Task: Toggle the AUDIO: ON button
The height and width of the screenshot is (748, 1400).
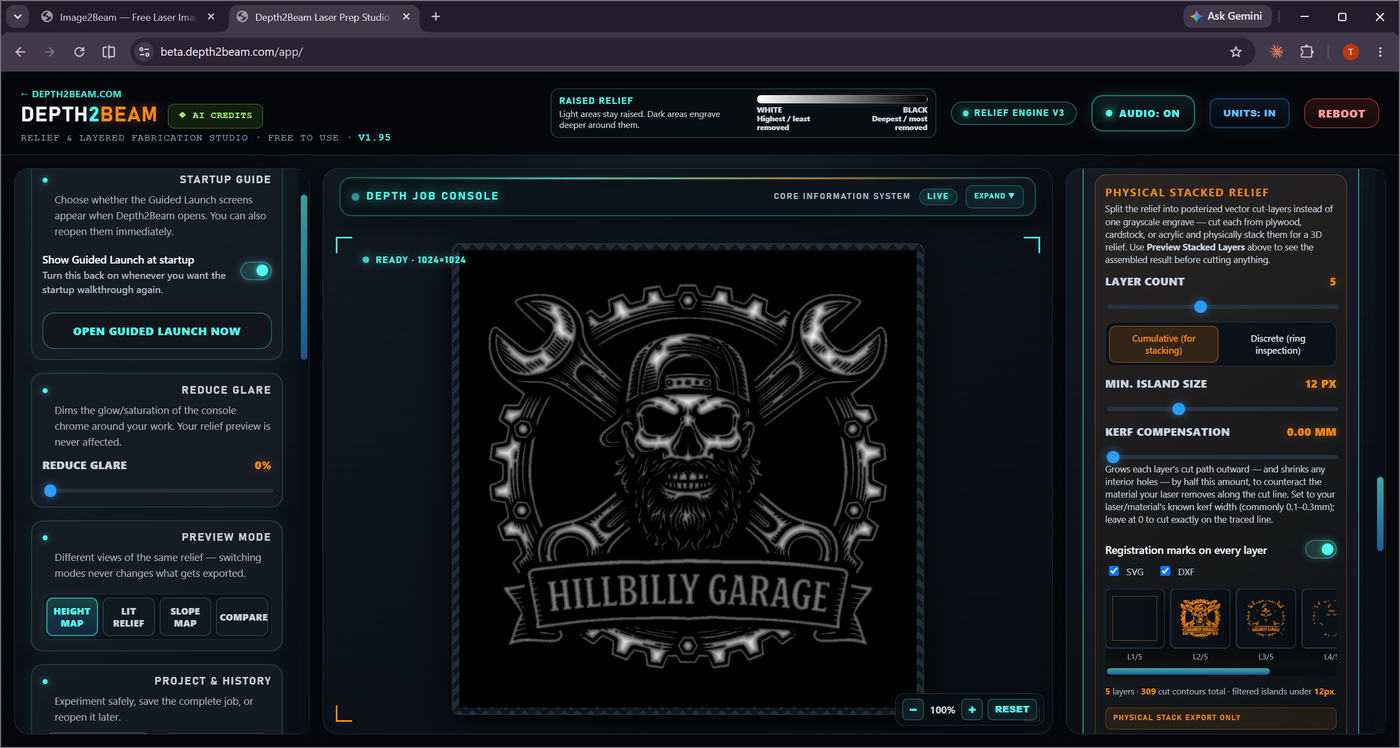Action: click(1142, 113)
